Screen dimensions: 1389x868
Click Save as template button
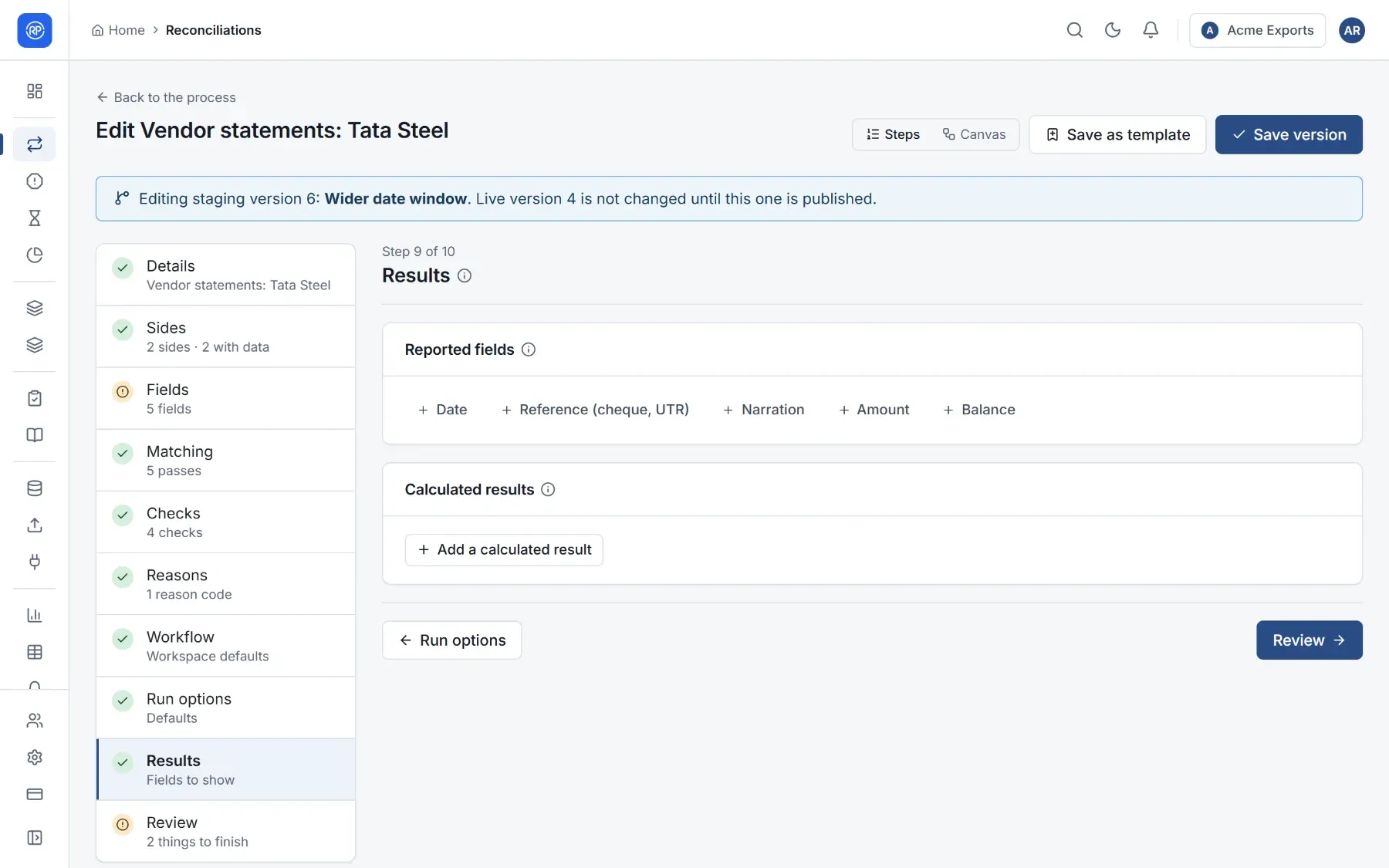(1117, 134)
